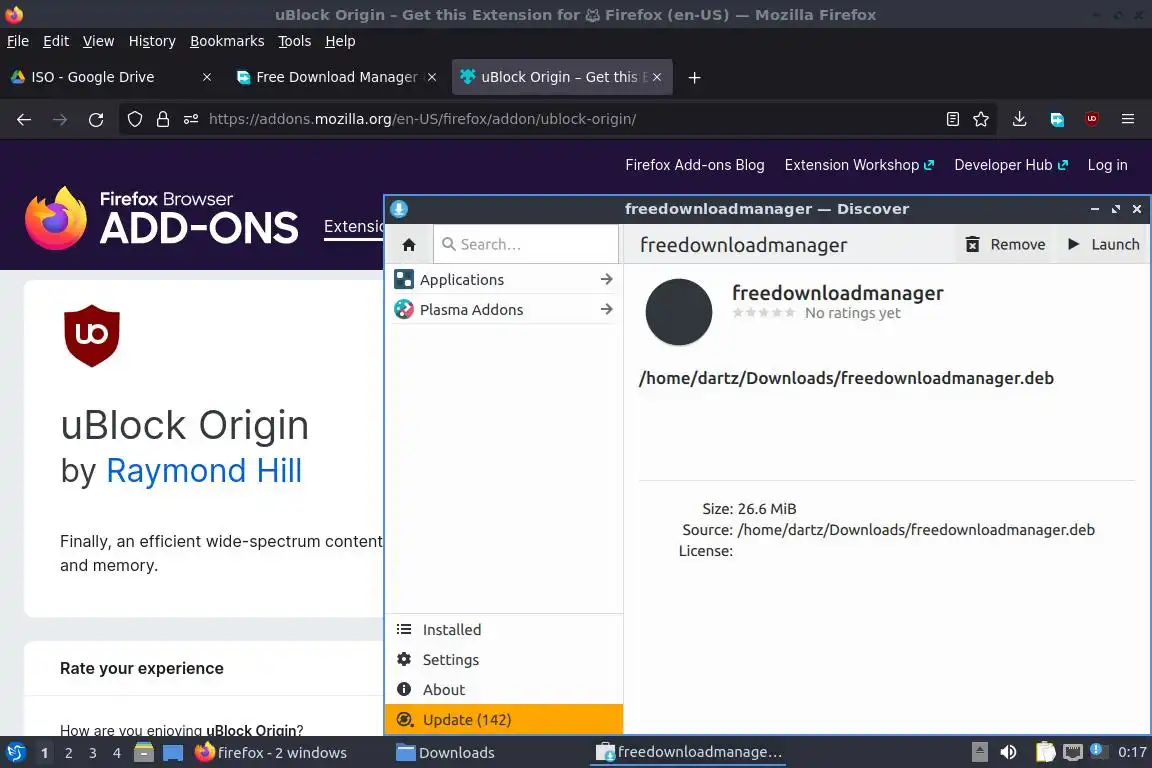Screen dimensions: 1152x768
Task: Open the Tools menu
Action: [x=295, y=41]
